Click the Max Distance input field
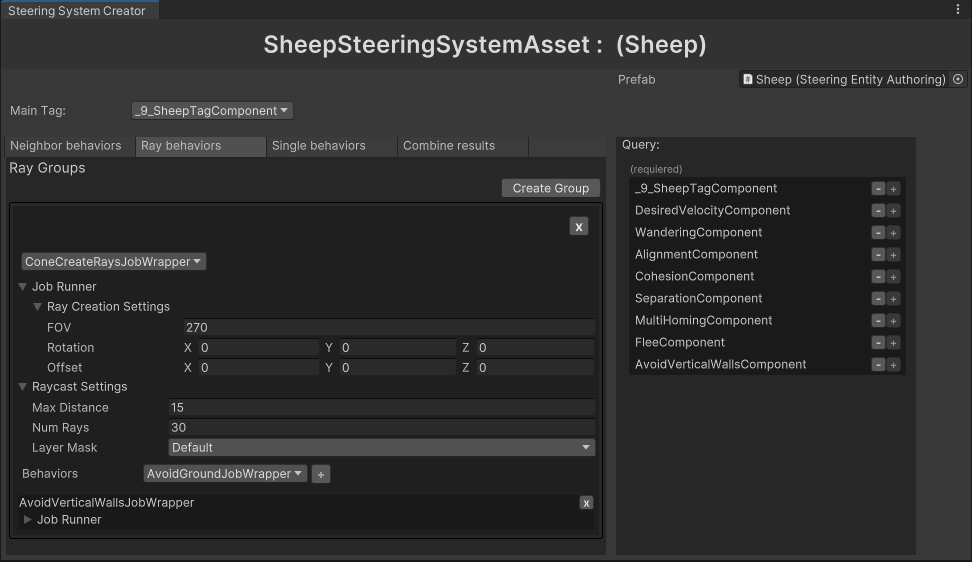 point(381,408)
